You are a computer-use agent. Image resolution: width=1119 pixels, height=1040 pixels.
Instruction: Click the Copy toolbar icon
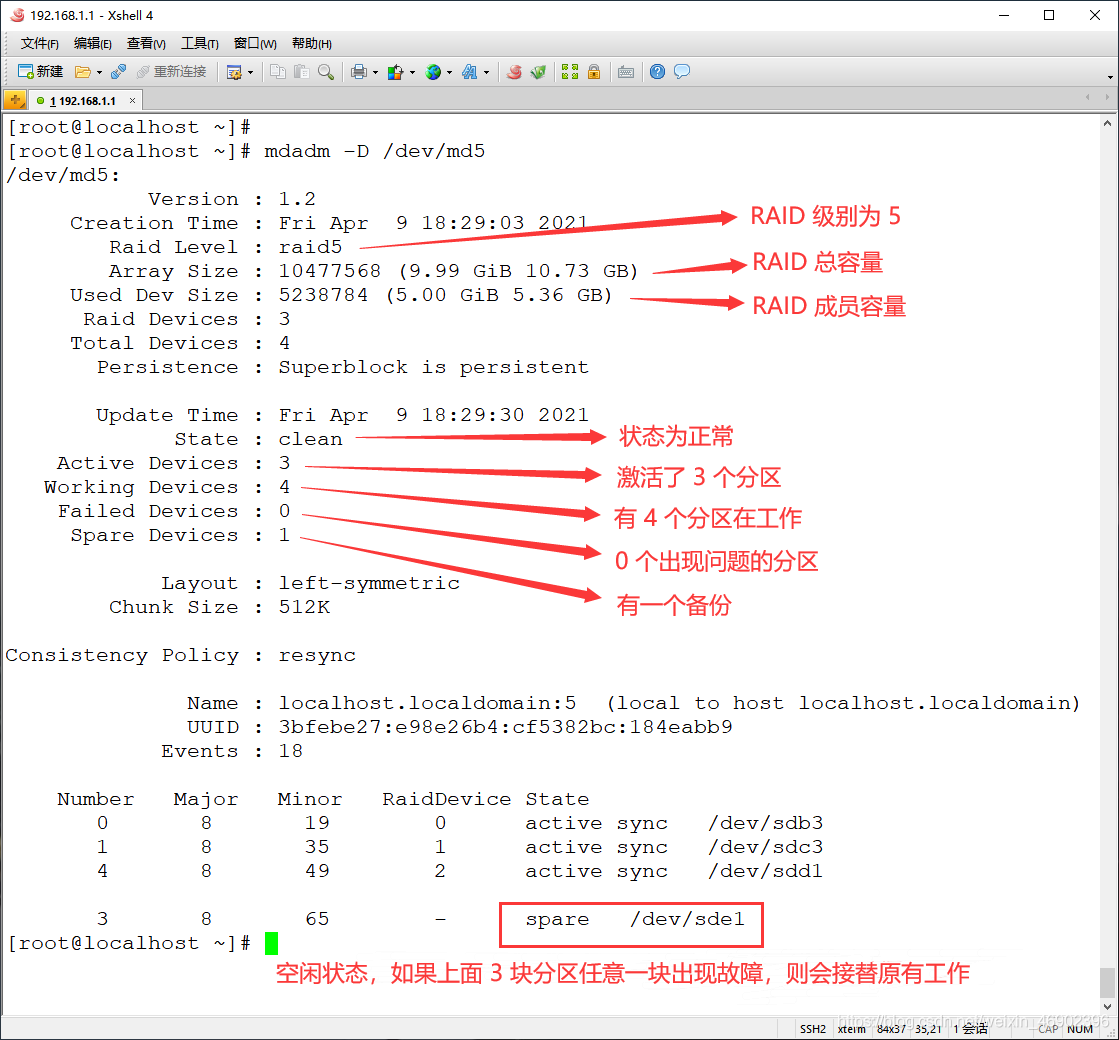point(278,72)
